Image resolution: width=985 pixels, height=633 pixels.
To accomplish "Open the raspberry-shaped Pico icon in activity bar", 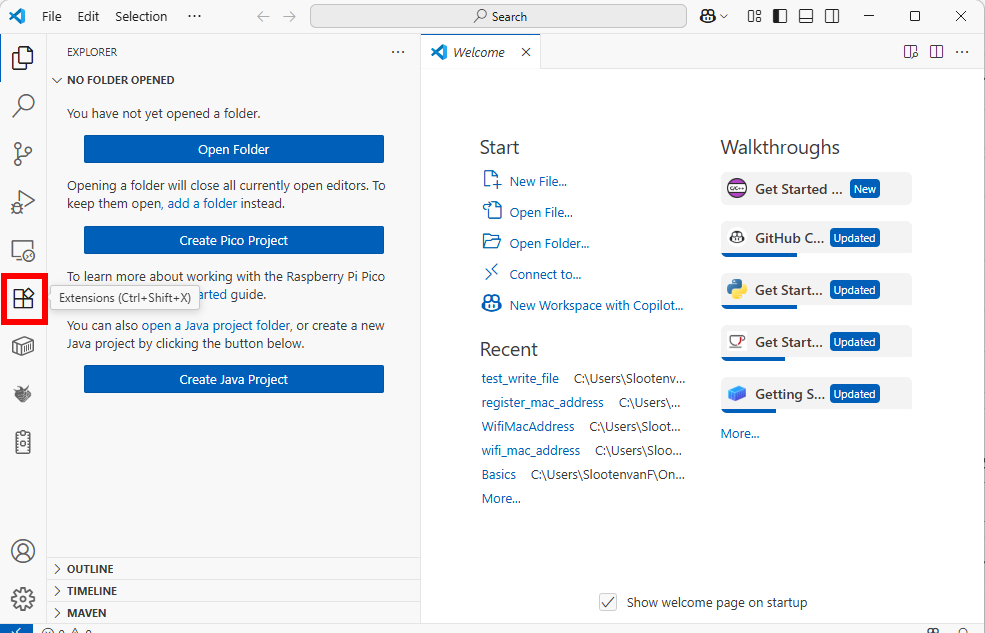I will click(23, 394).
